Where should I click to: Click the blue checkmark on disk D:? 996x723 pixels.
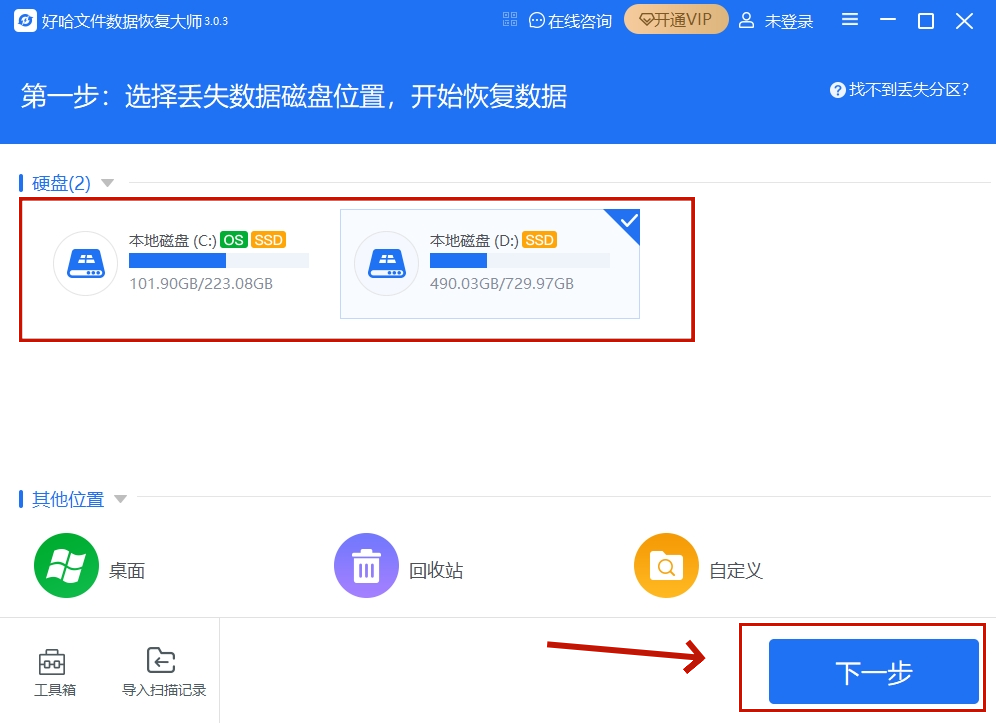627,222
